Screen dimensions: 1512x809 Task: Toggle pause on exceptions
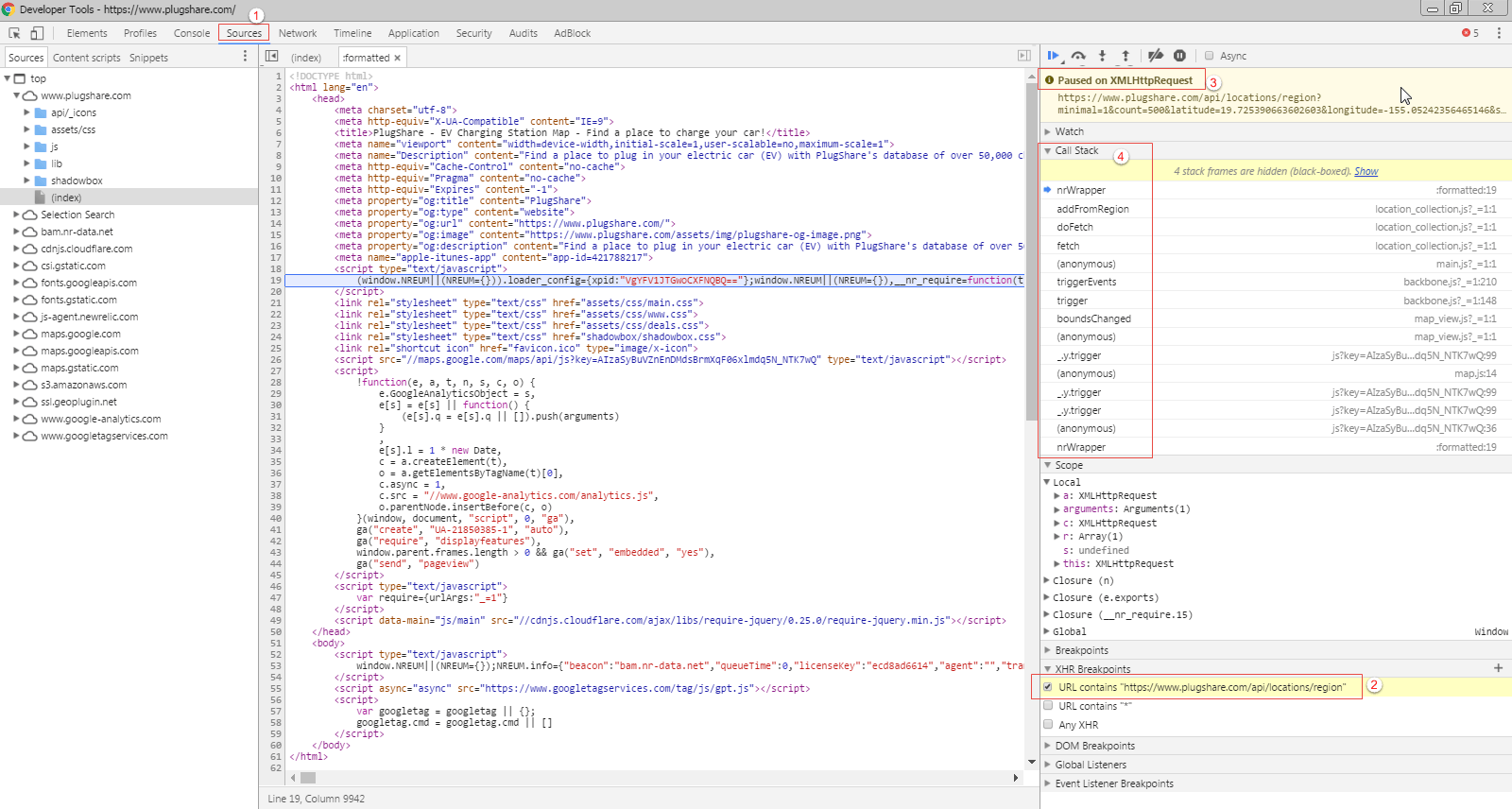1179,56
